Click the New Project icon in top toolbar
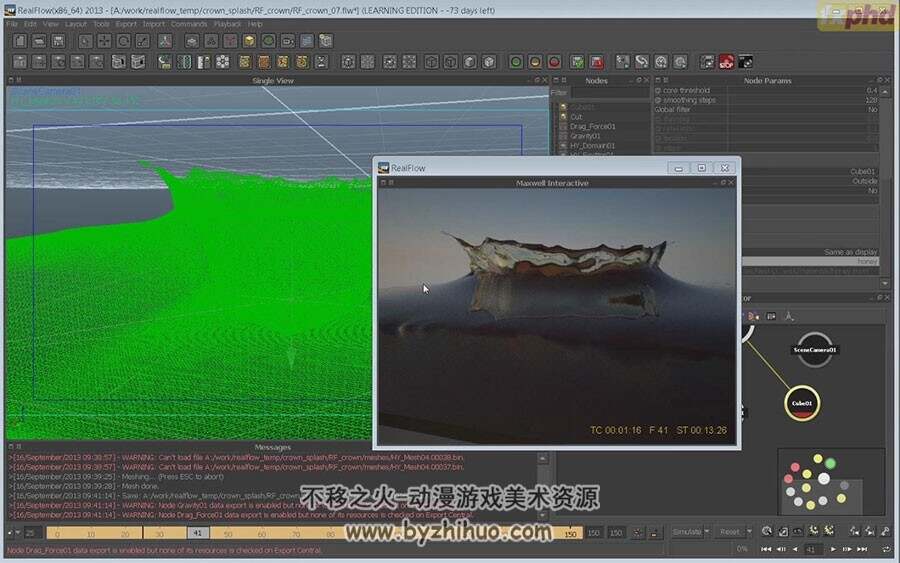Viewport: 900px width, 563px height. (x=20, y=41)
